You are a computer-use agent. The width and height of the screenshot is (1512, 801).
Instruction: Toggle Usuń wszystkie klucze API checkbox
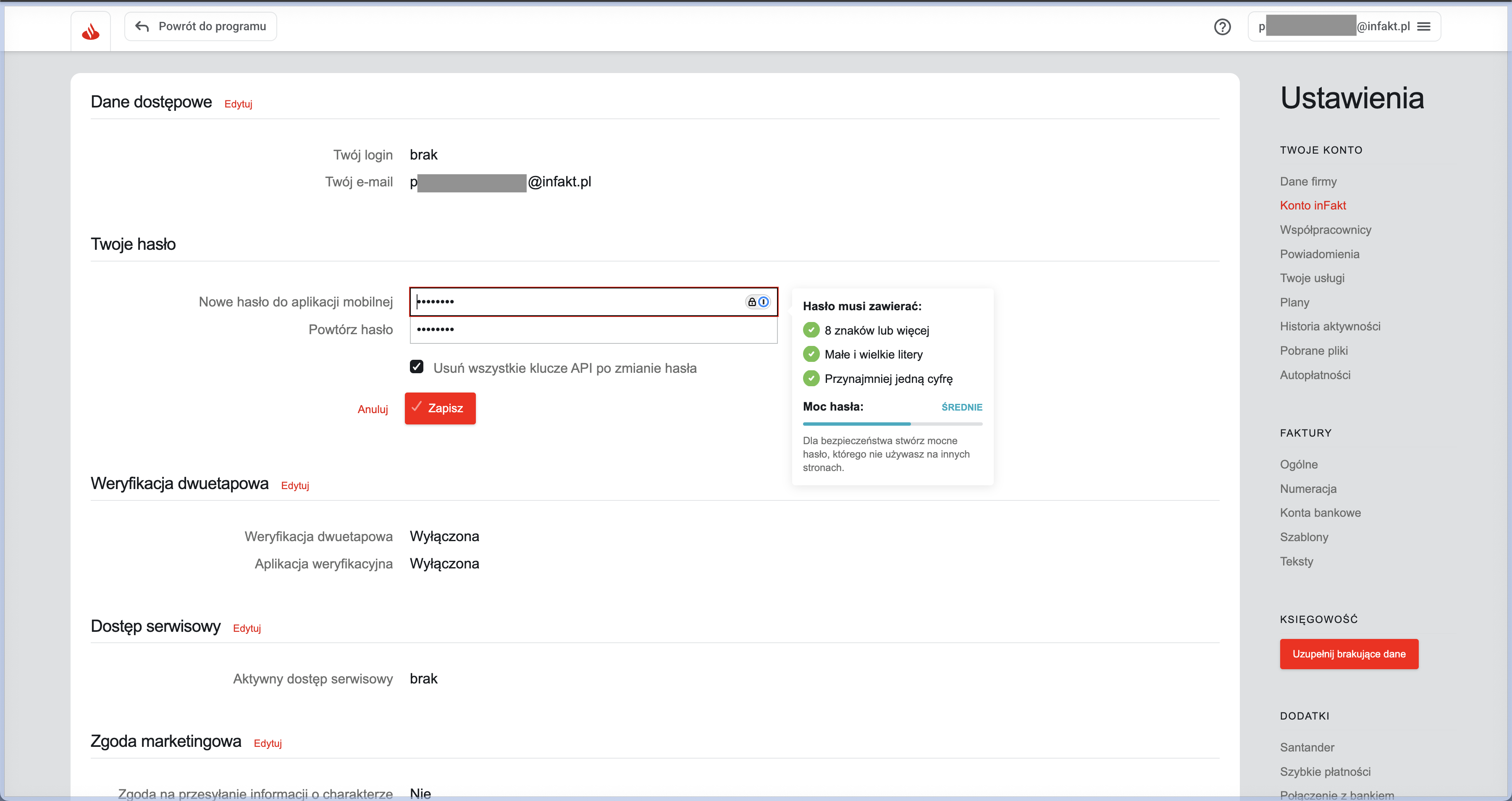(x=416, y=367)
